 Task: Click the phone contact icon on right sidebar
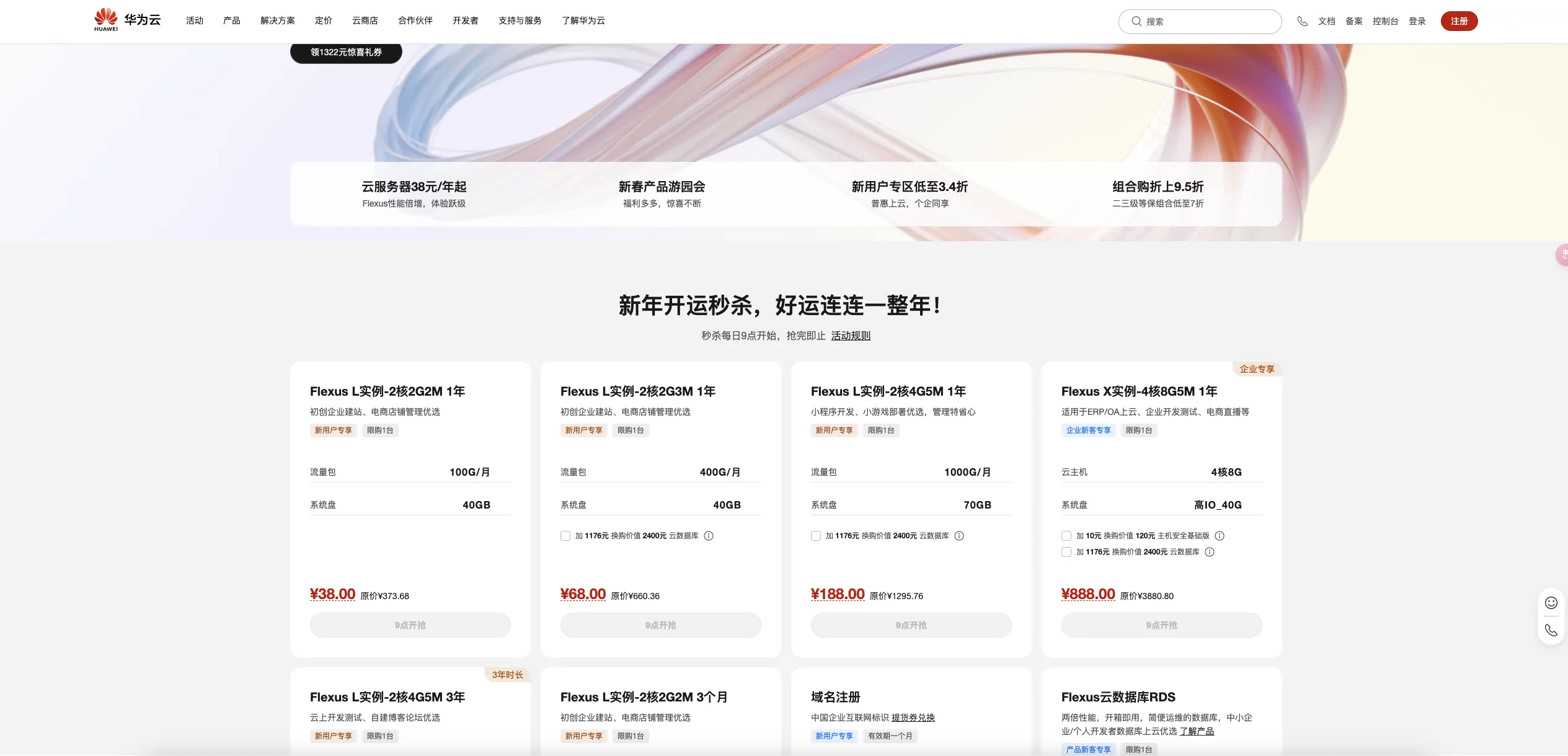[1551, 630]
